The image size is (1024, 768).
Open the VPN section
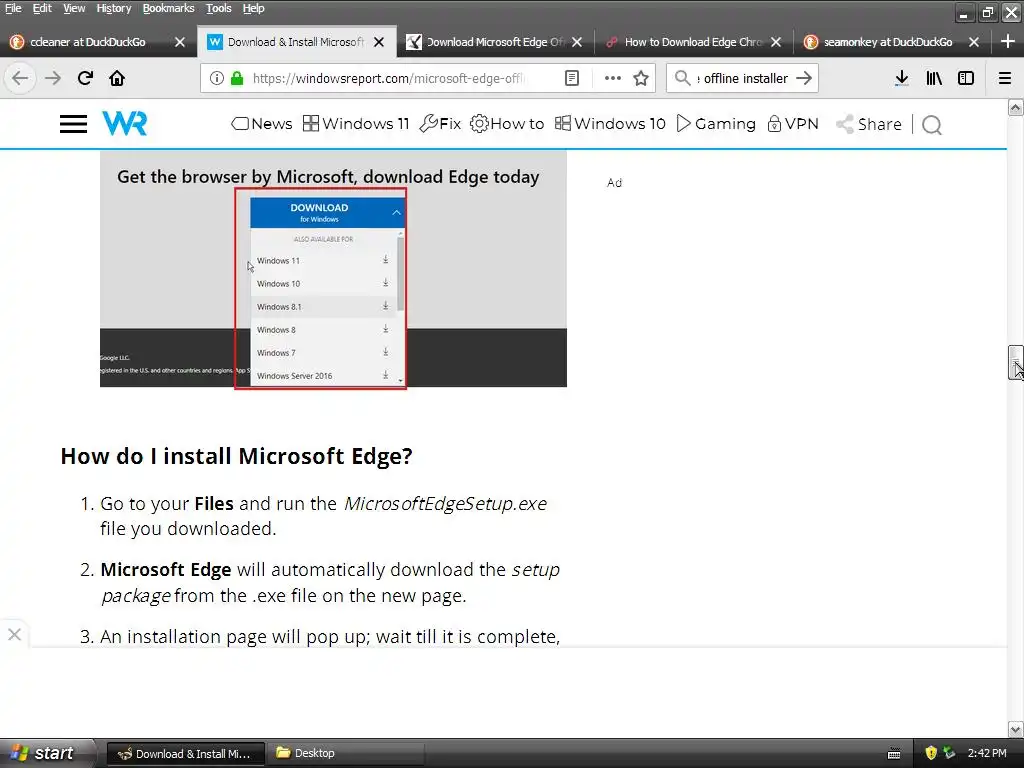pyautogui.click(x=793, y=123)
